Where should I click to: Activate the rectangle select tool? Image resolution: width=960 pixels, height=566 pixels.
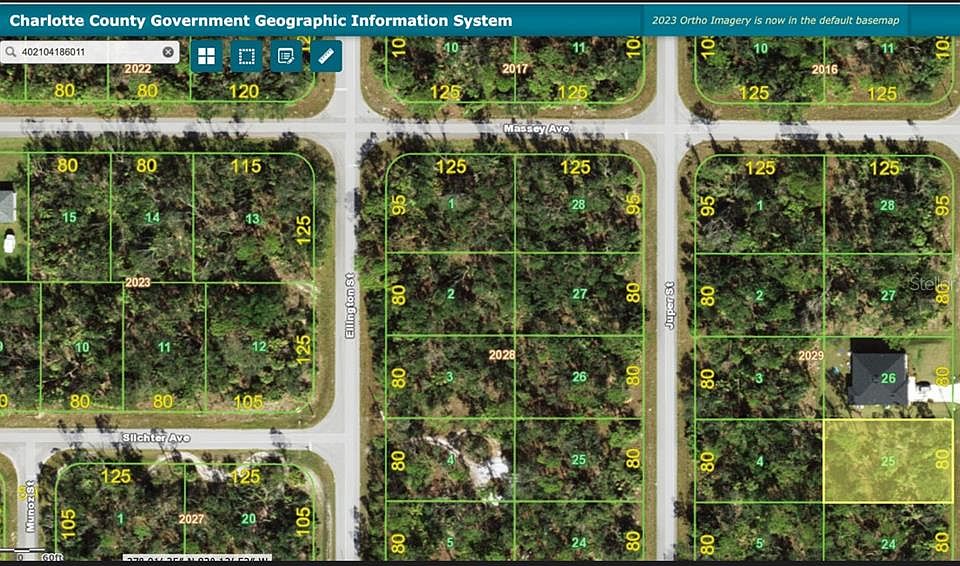click(246, 56)
